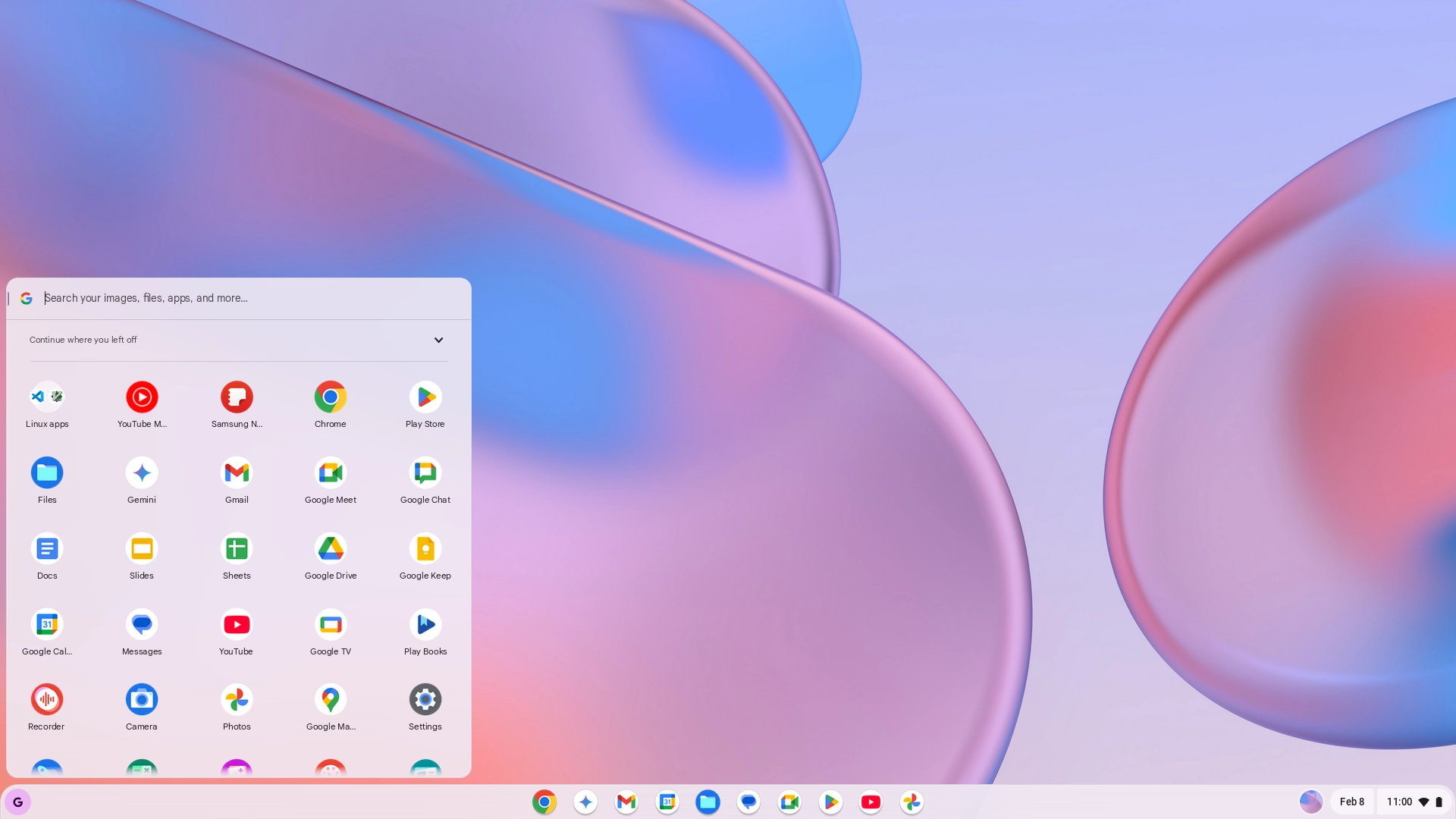Image resolution: width=1456 pixels, height=819 pixels.
Task: Open the Linux apps folder
Action: click(x=47, y=397)
